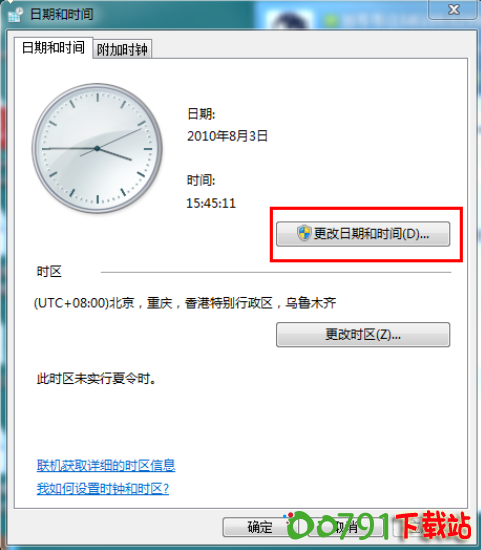
Task: Click the analog clock face
Action: pos(97,148)
